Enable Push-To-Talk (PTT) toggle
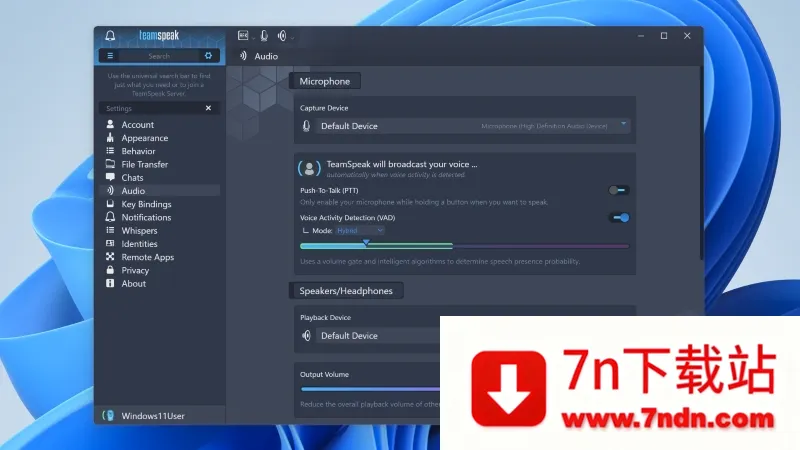Viewport: 800px width, 450px height. 619,190
